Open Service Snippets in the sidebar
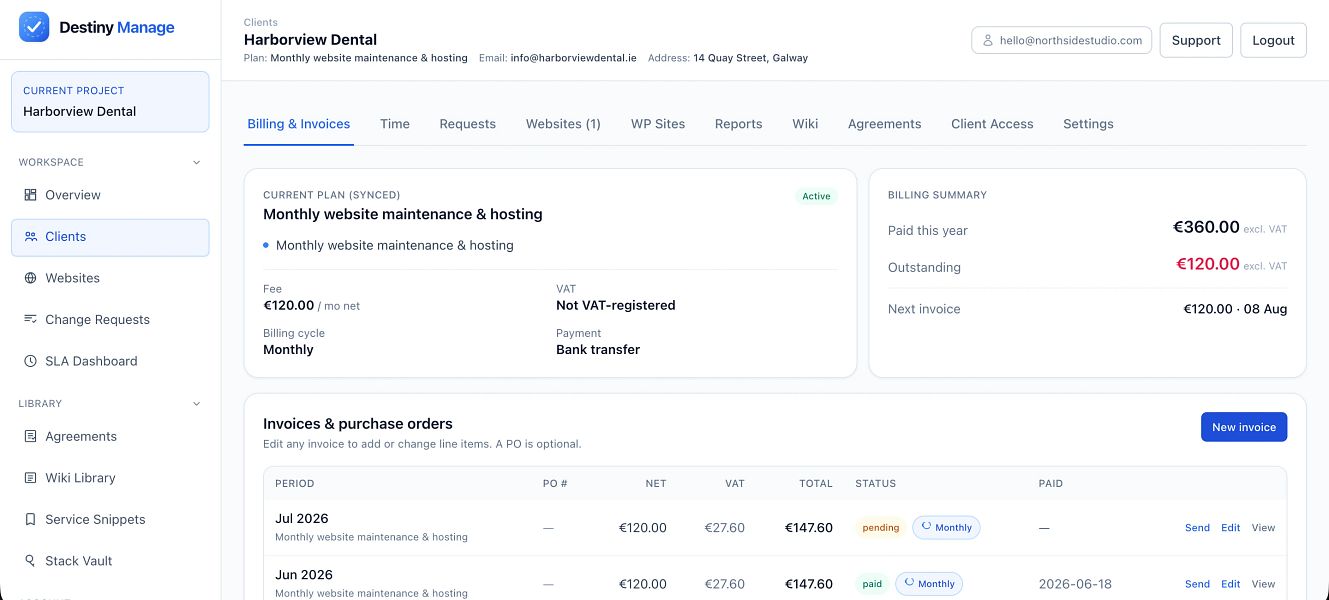Screen dimensions: 1329x600 pyautogui.click(x=110, y=520)
